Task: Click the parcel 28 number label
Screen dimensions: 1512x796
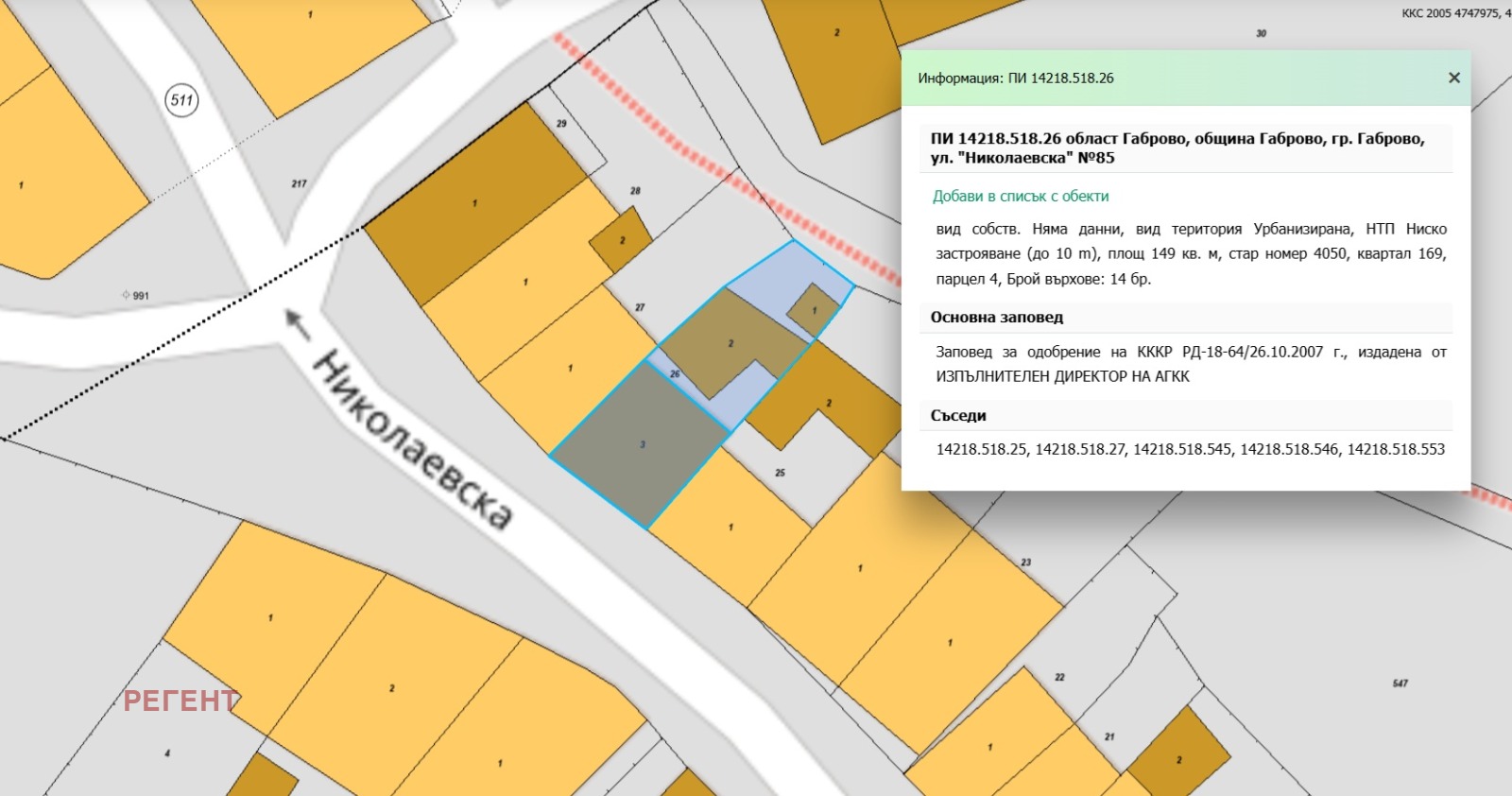Action: pyautogui.click(x=635, y=191)
